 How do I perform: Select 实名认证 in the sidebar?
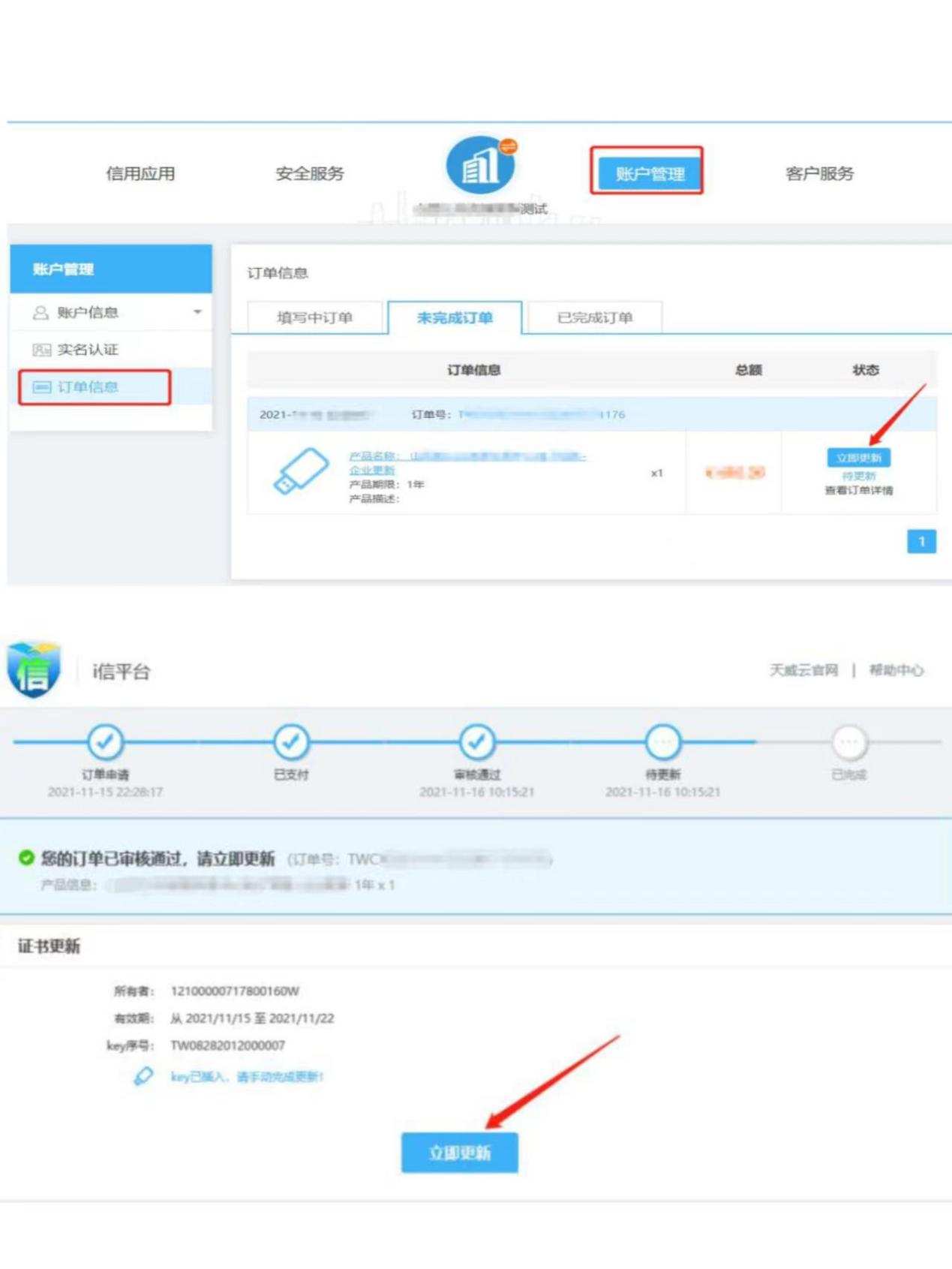pyautogui.click(x=88, y=350)
